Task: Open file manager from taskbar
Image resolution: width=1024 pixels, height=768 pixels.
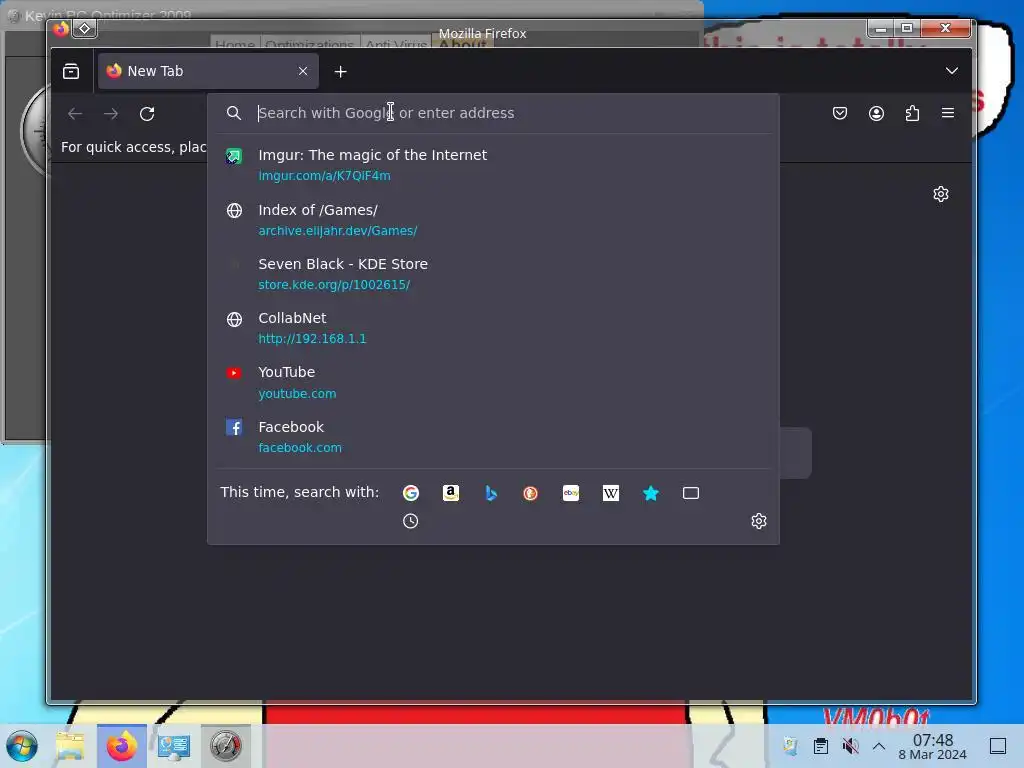Action: pos(70,746)
